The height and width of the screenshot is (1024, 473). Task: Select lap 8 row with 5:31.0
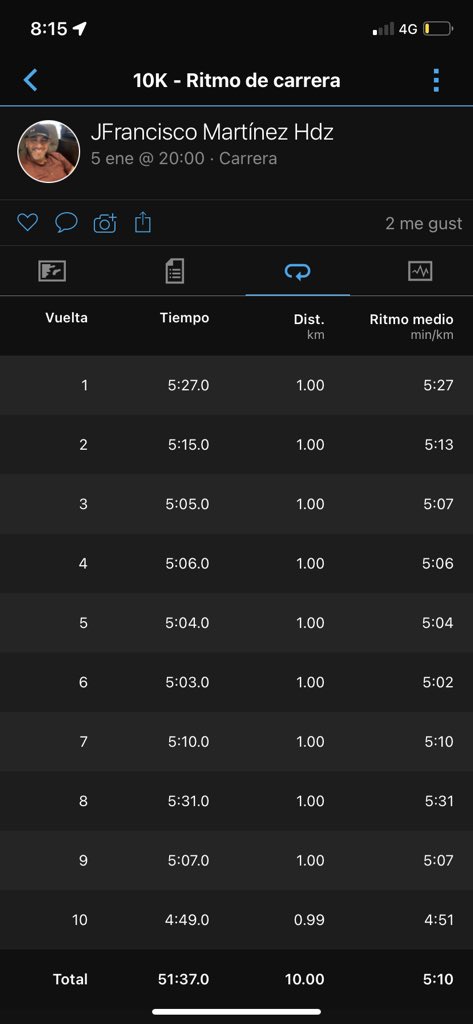236,801
